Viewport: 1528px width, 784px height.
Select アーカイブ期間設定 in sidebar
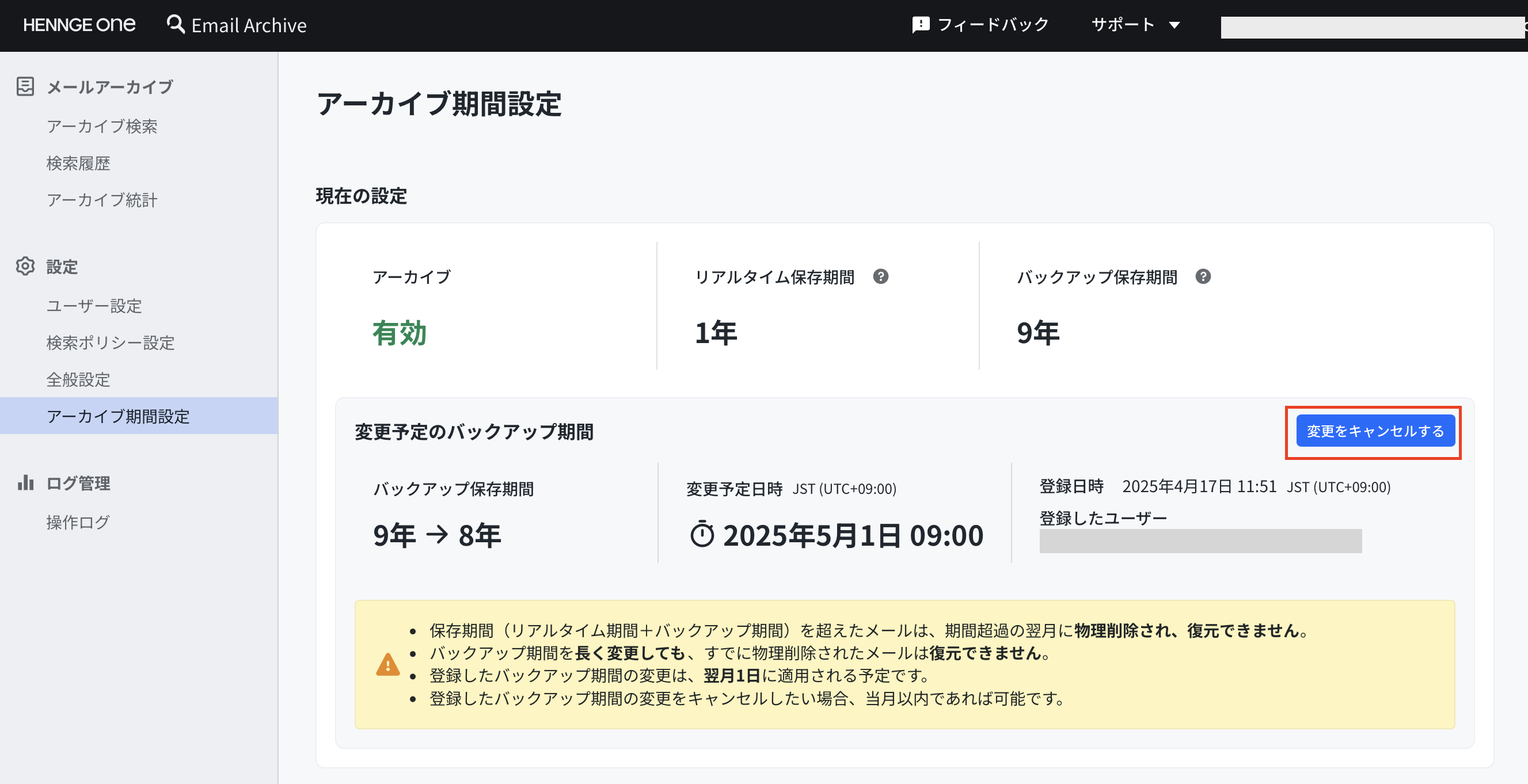click(139, 416)
